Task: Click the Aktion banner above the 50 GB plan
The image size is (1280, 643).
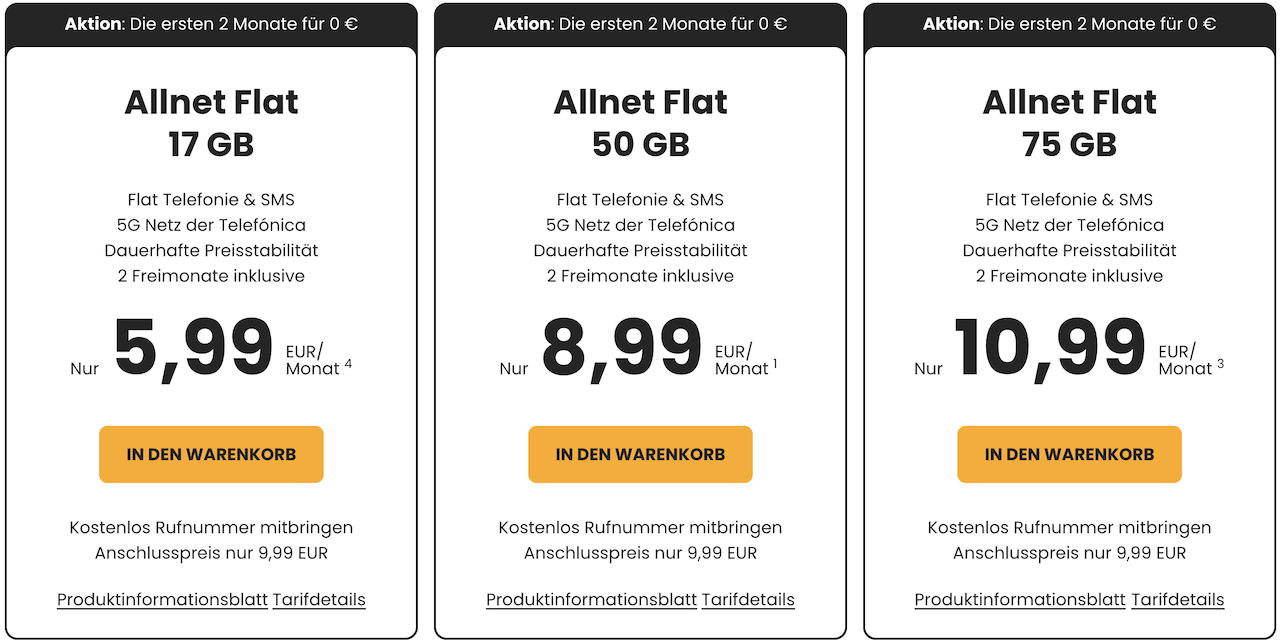Action: pos(640,24)
